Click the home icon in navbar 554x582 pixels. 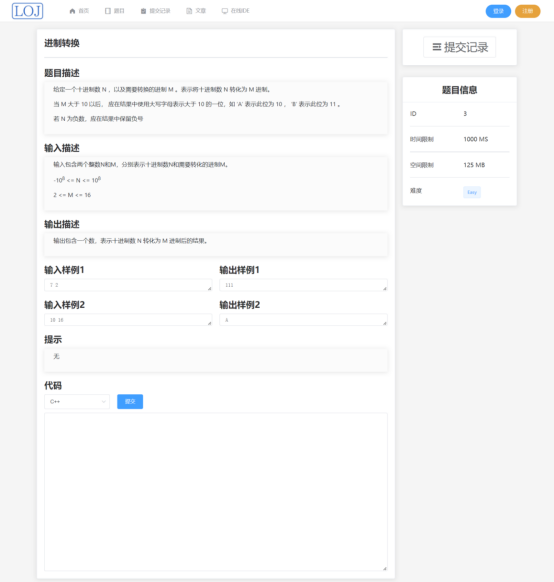point(72,11)
